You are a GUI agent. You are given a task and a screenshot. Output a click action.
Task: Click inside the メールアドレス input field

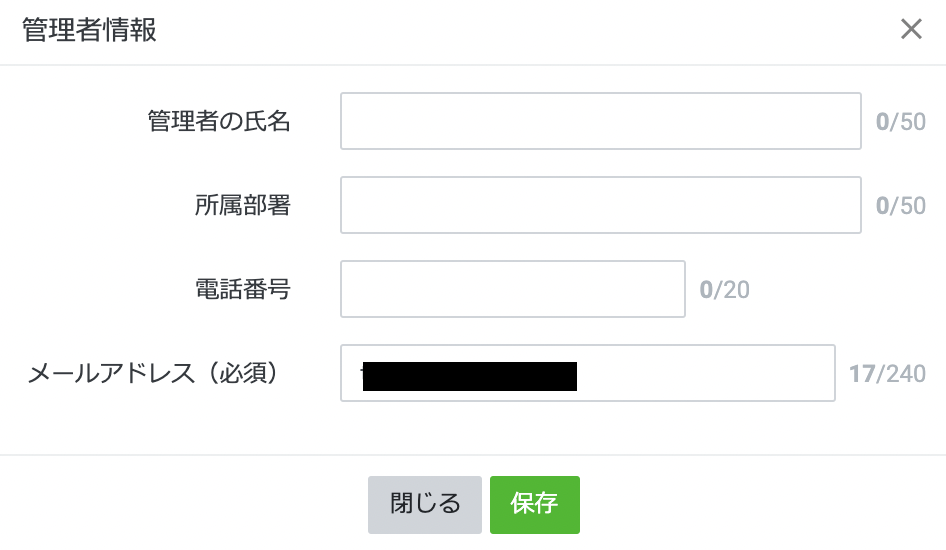click(x=700, y=373)
